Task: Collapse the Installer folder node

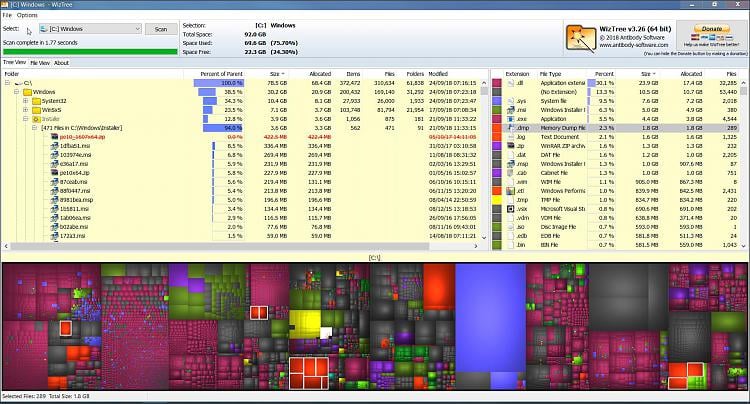Action: 25,119
